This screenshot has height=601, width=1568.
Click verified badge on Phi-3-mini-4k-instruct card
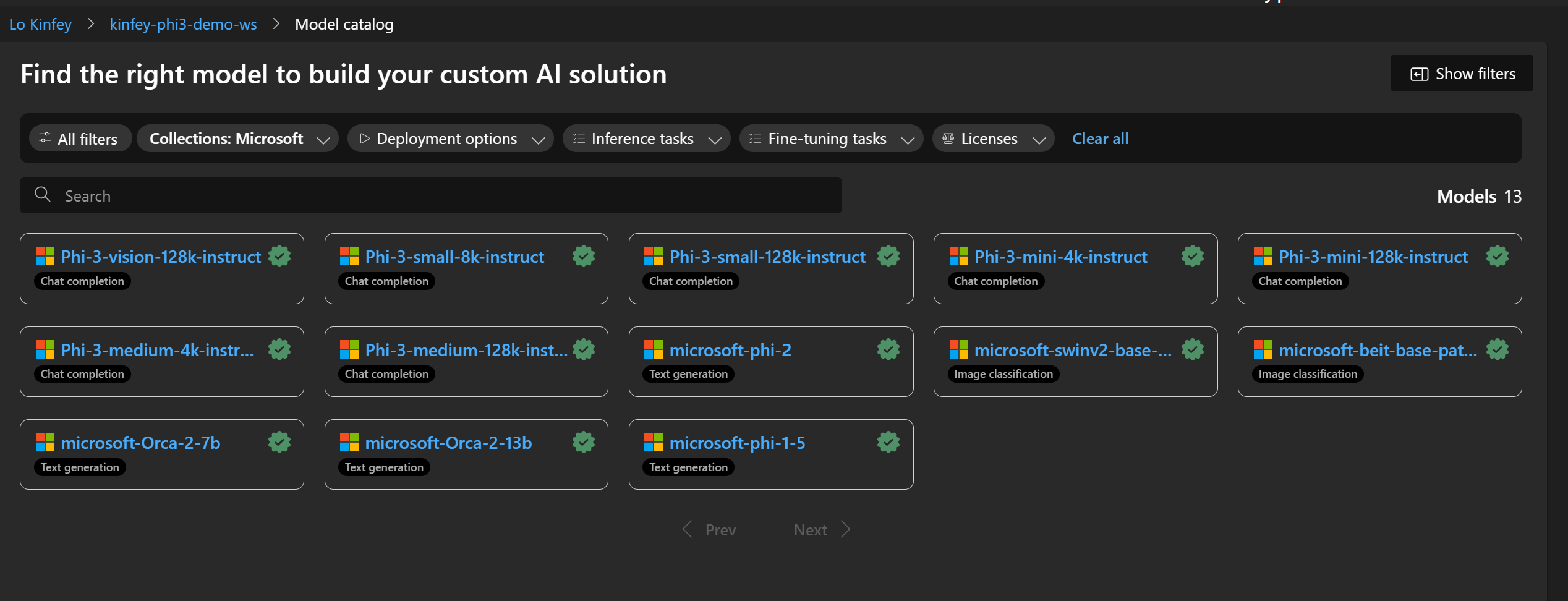click(x=1193, y=256)
